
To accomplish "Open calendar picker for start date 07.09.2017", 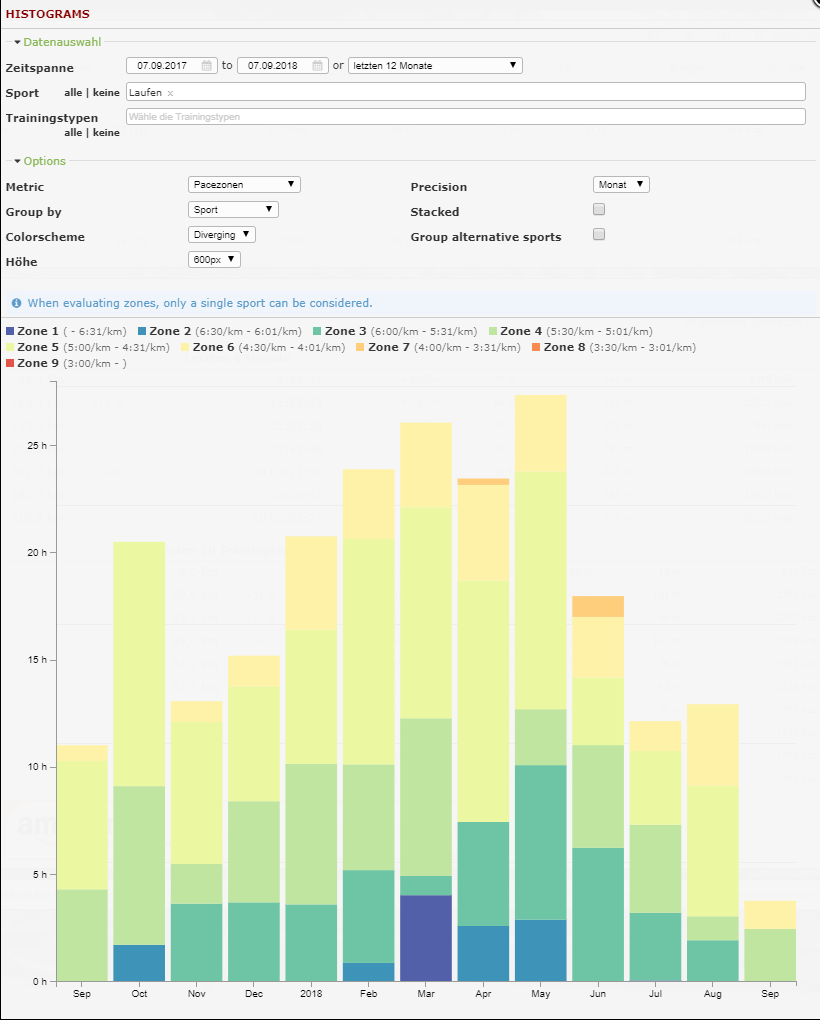I will (x=207, y=66).
